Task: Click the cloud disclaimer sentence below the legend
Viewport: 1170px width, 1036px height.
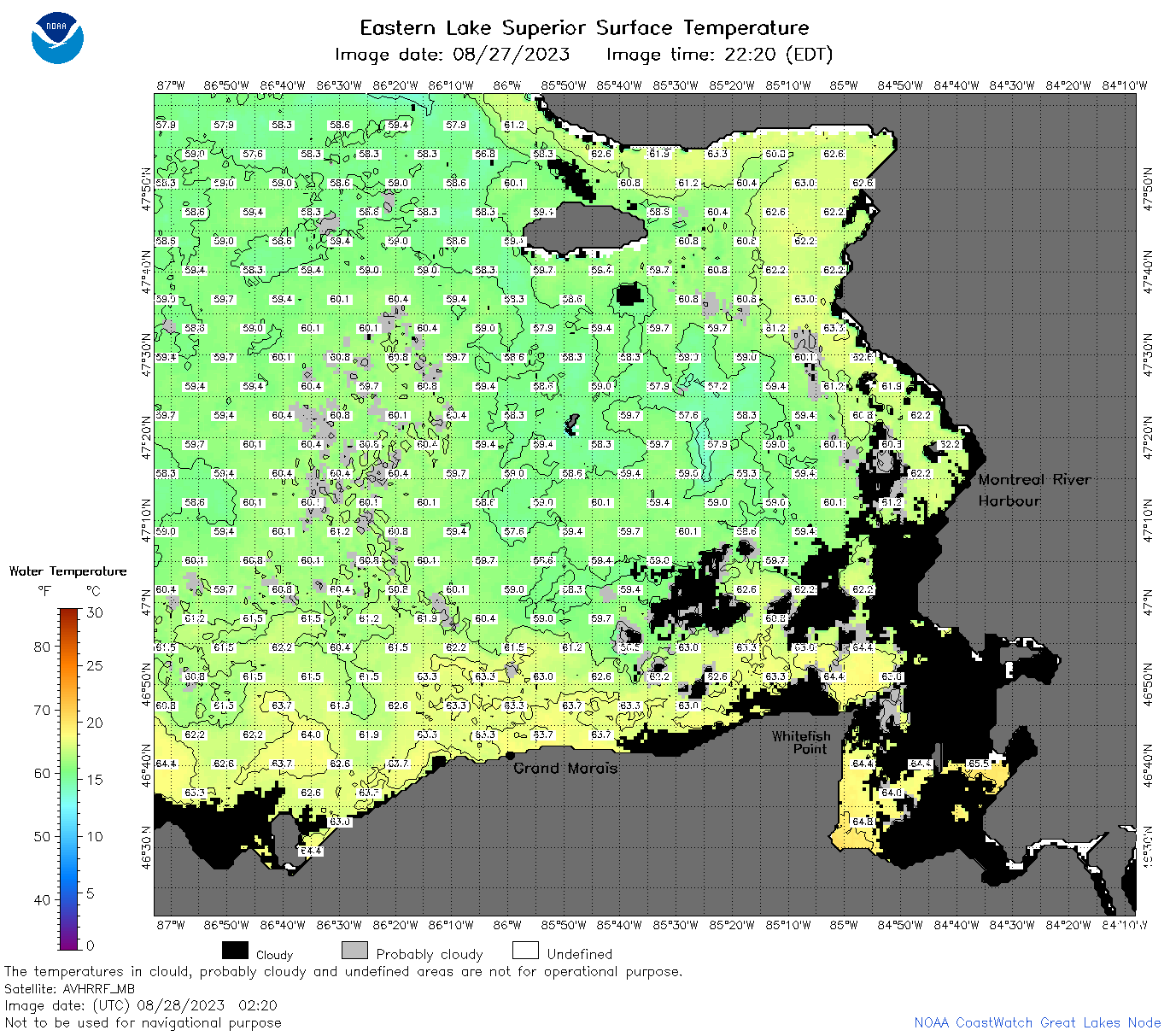Action: click(343, 971)
